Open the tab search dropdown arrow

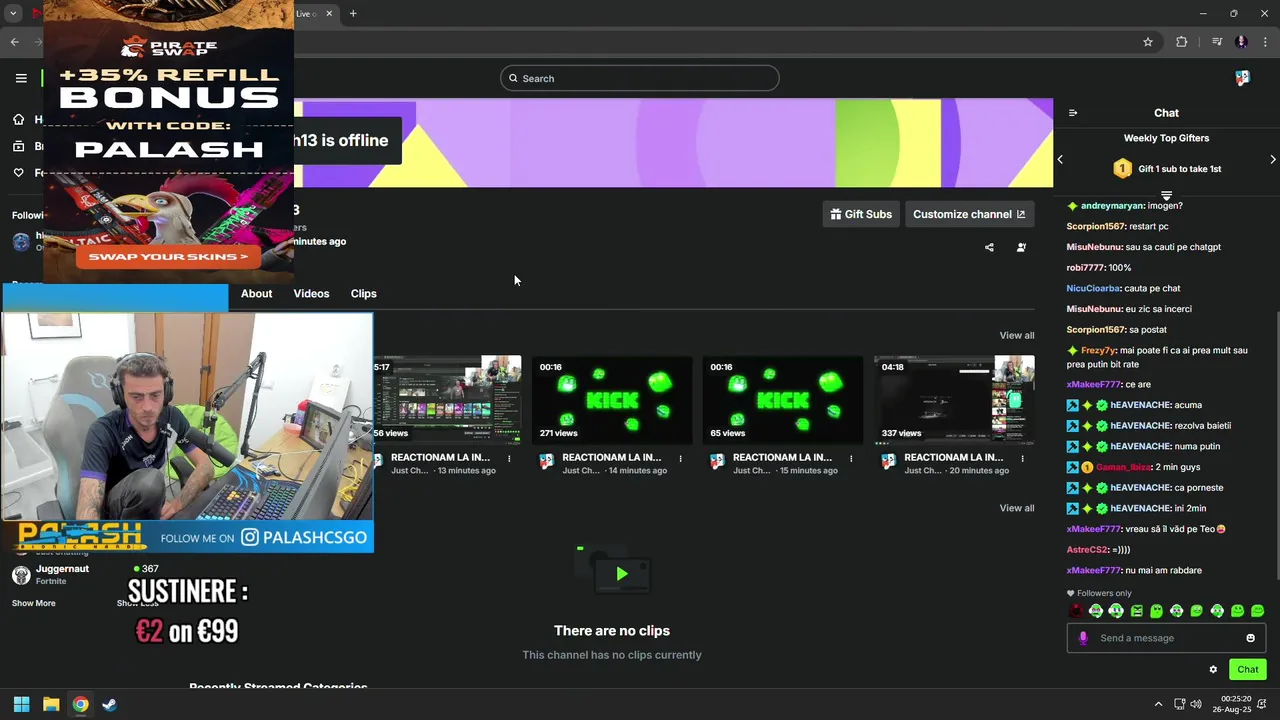[x=13, y=13]
